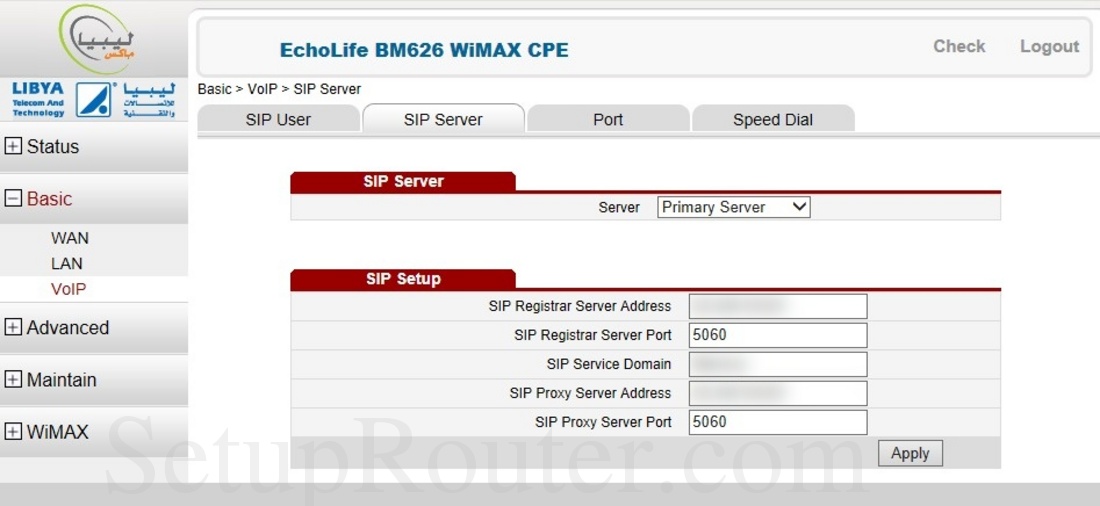The image size is (1100, 506).
Task: Click the Libya Telecom And Technology logo
Action: coord(94,100)
